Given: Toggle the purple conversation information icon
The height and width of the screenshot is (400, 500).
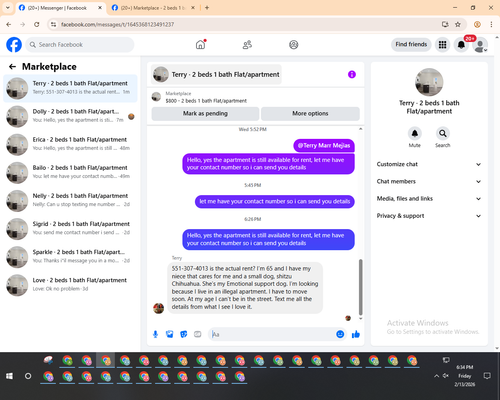Looking at the screenshot, I should click(352, 74).
